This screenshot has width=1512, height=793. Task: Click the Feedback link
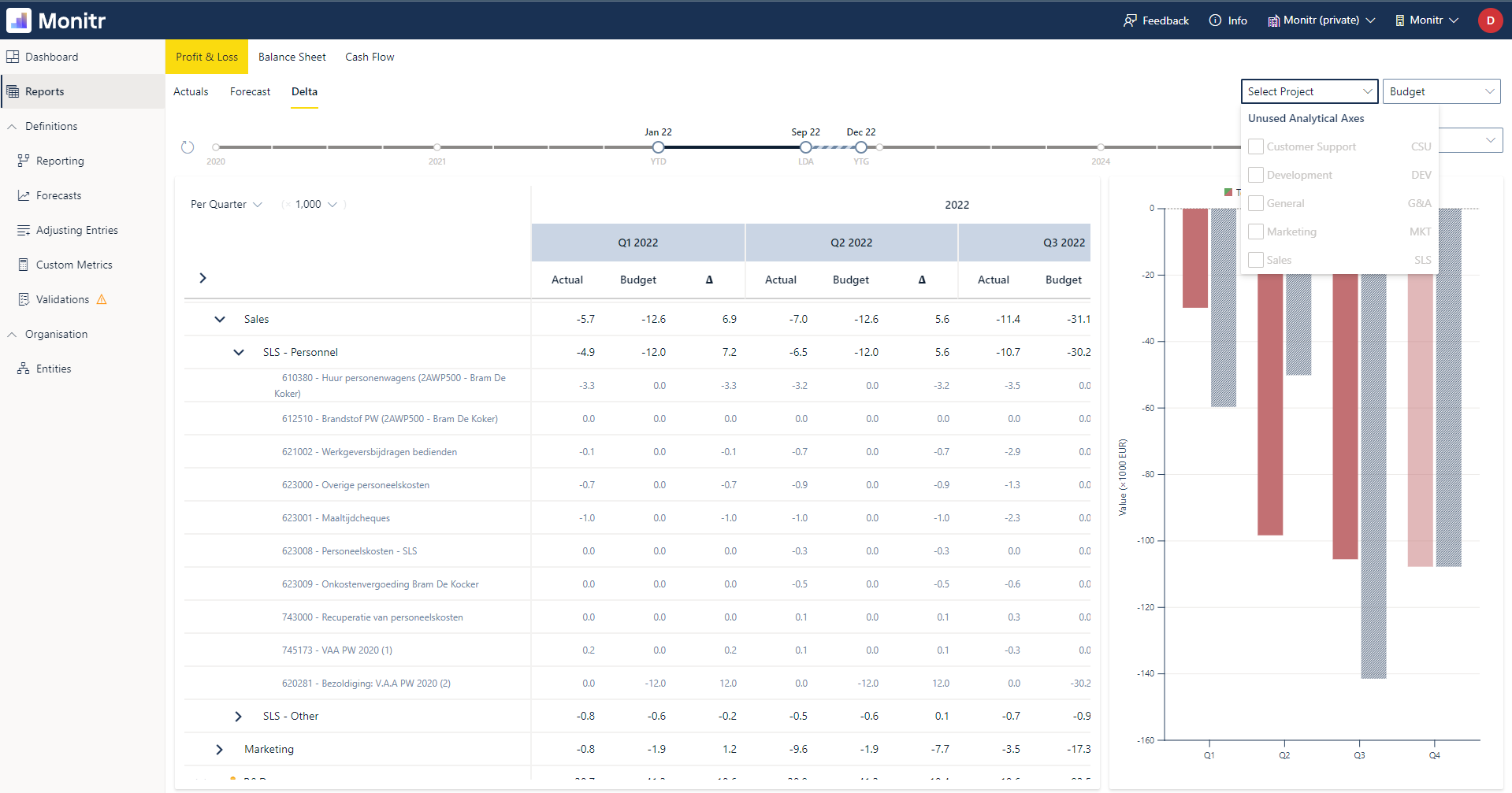(x=1156, y=20)
